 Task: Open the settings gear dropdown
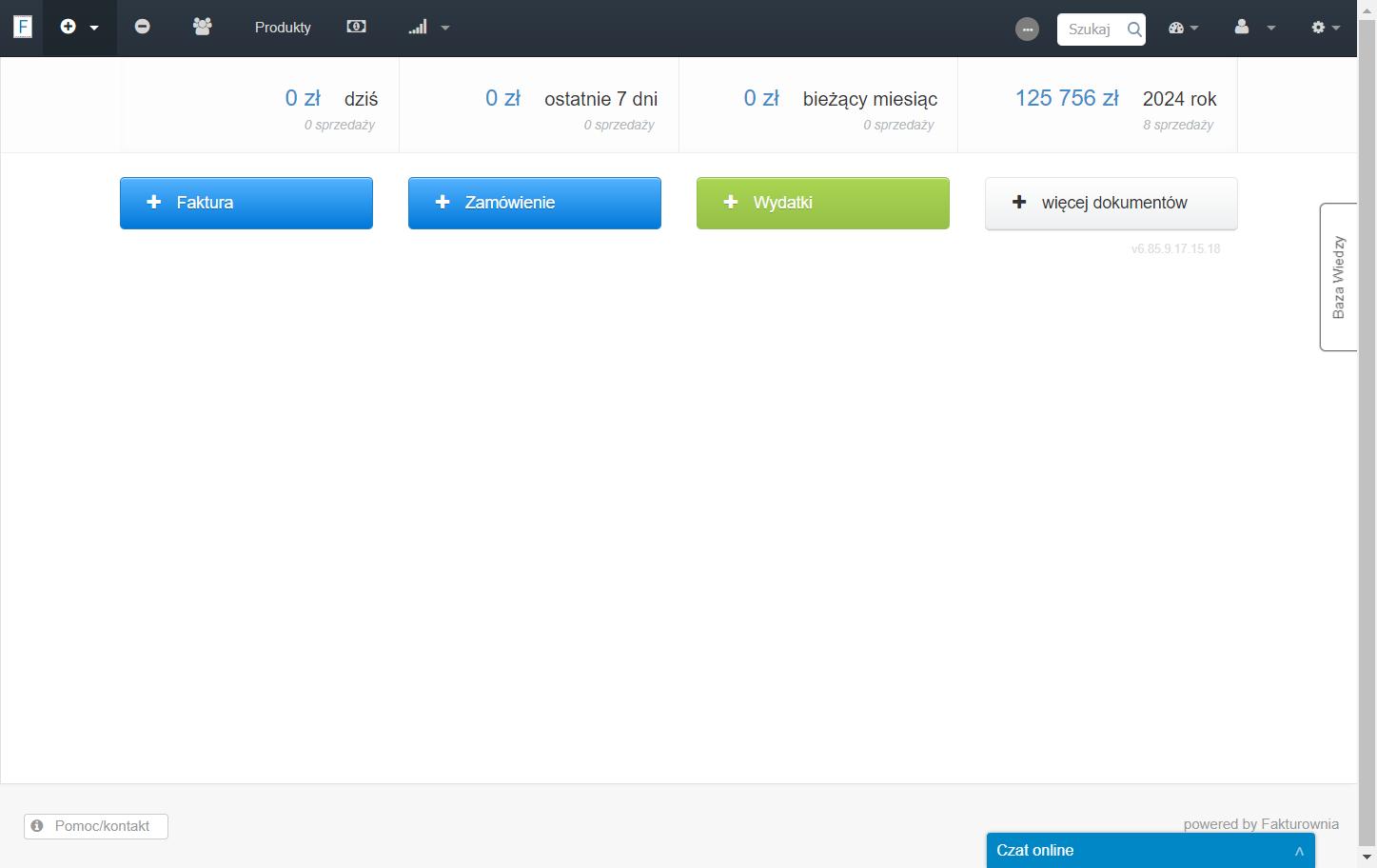click(1326, 28)
